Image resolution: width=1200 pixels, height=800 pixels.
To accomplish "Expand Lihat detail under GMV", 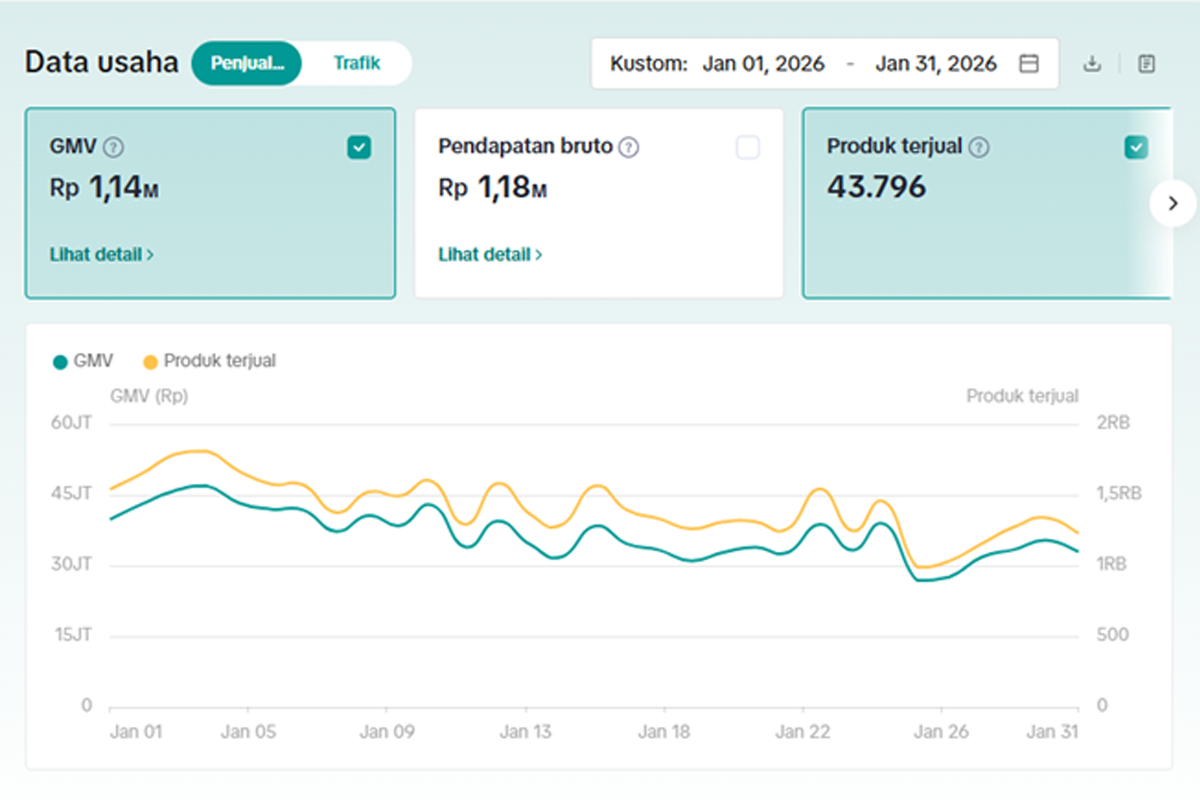I will [102, 255].
